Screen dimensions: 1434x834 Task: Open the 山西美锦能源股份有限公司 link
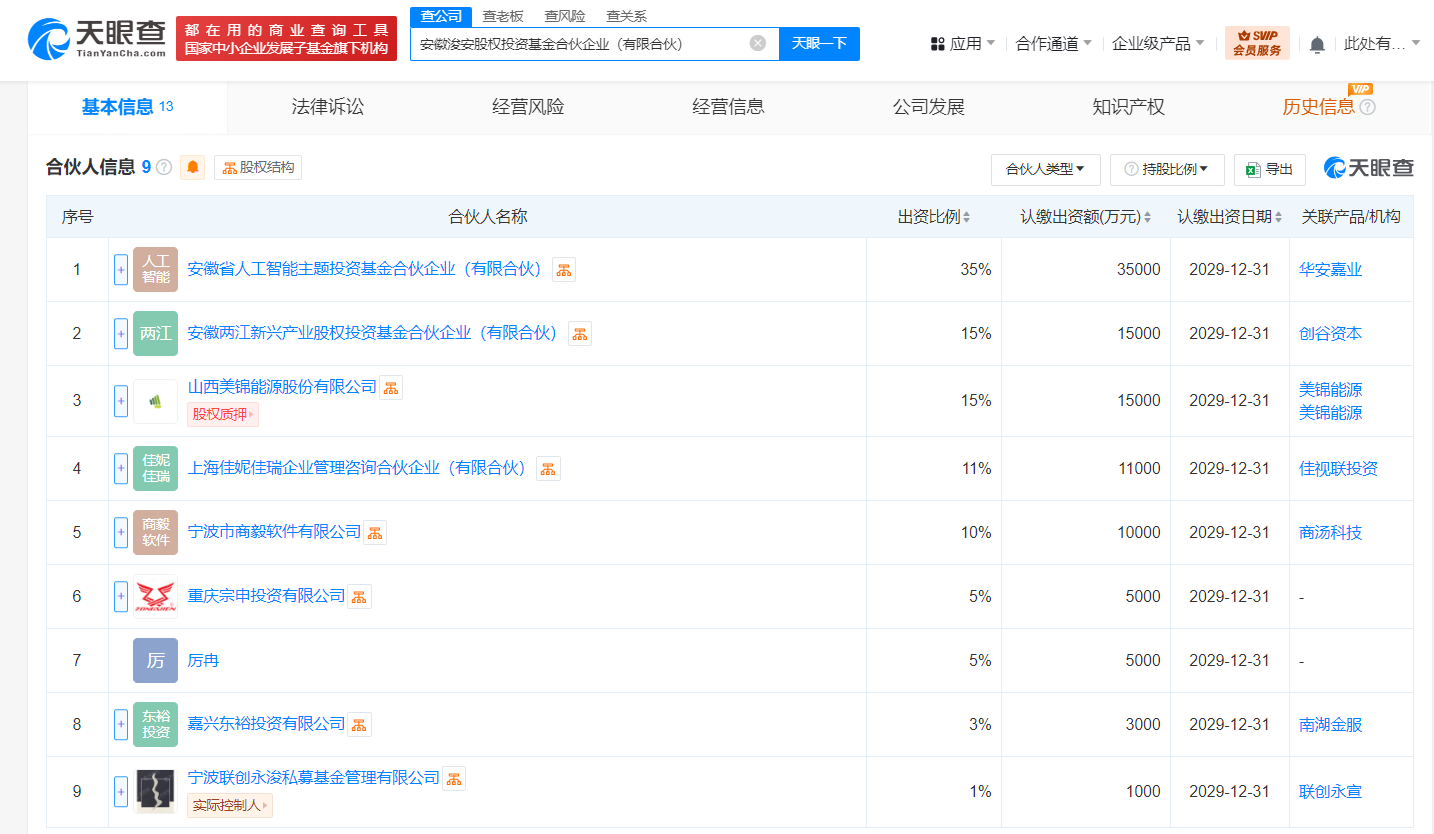(x=282, y=387)
